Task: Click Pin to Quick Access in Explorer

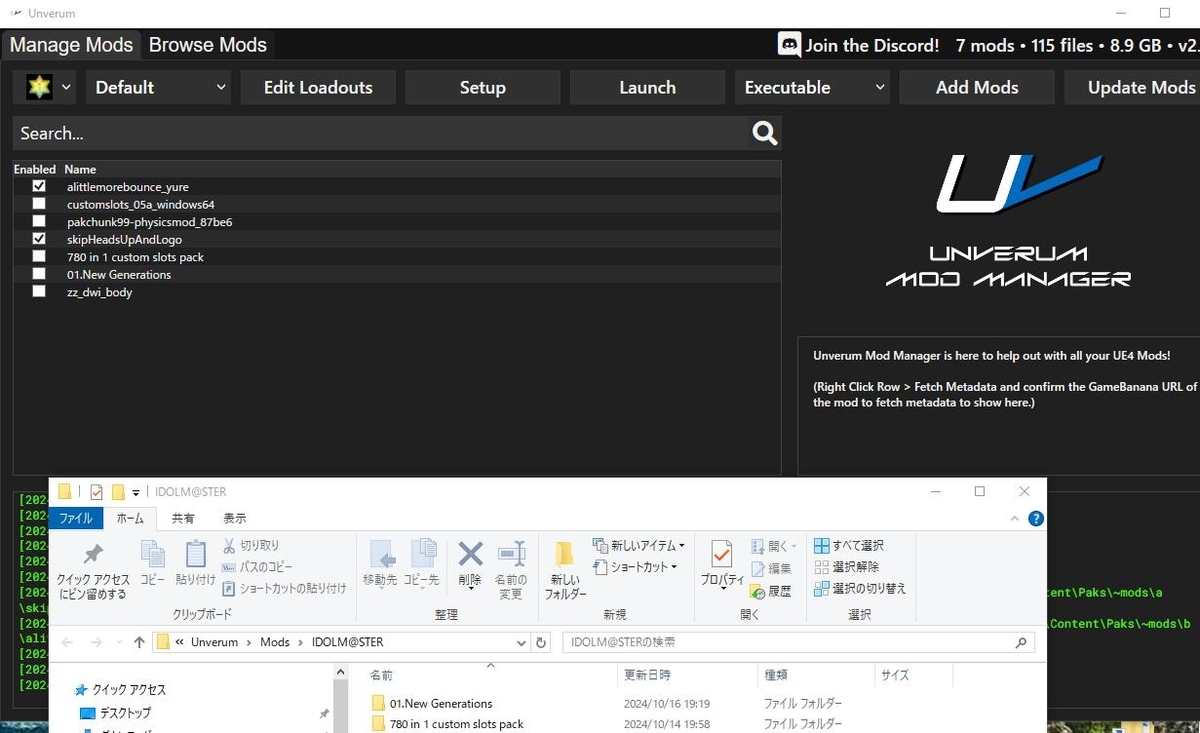Action: 93,570
